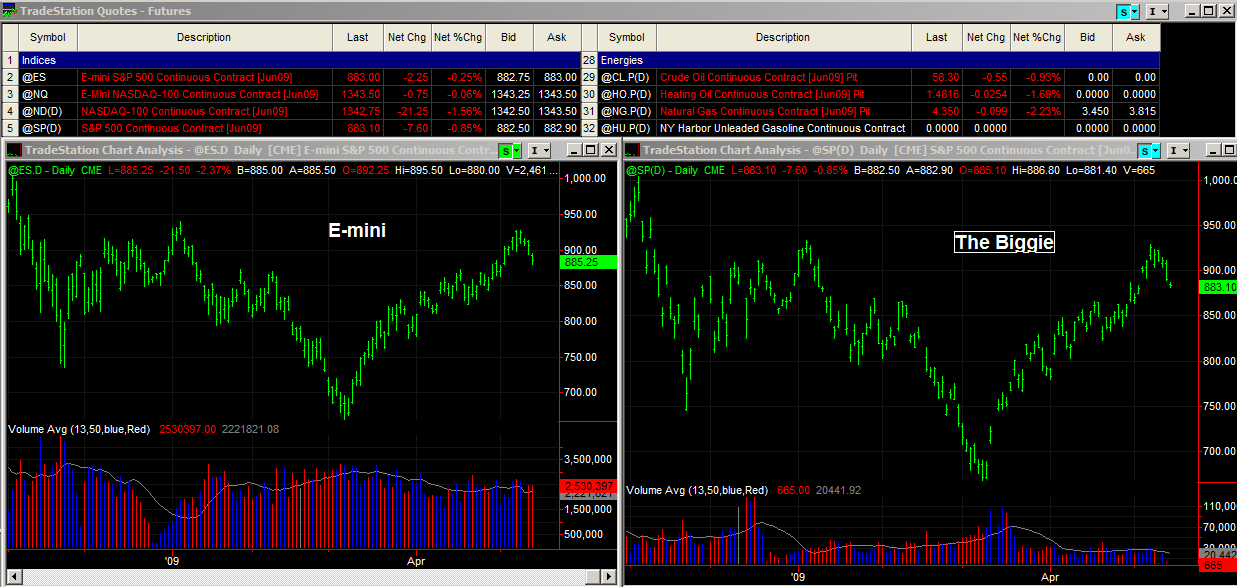Click the left Net %Chg column header
The height and width of the screenshot is (587, 1237).
pyautogui.click(x=458, y=38)
